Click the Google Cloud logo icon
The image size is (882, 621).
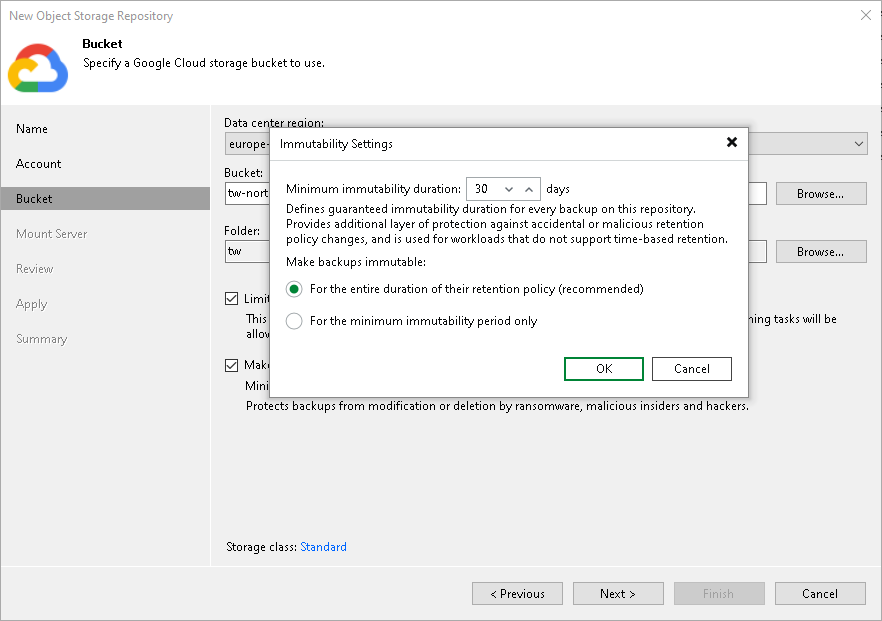[38, 67]
